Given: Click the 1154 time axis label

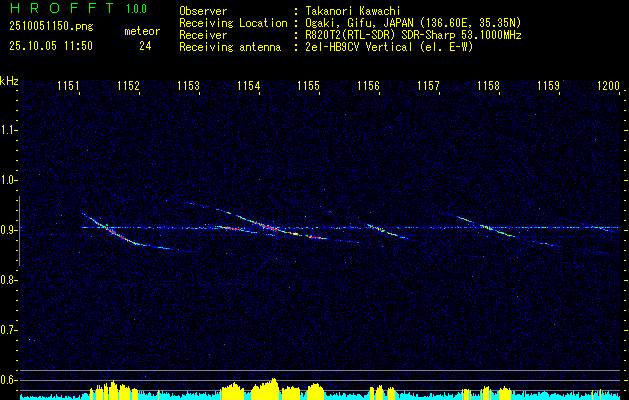Looking at the screenshot, I should pyautogui.click(x=248, y=86).
